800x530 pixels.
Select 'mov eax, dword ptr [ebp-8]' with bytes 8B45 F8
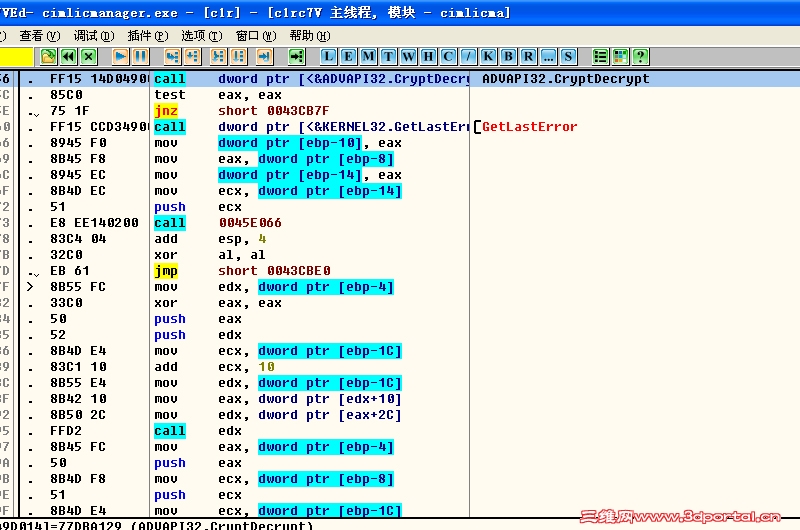(x=274, y=159)
